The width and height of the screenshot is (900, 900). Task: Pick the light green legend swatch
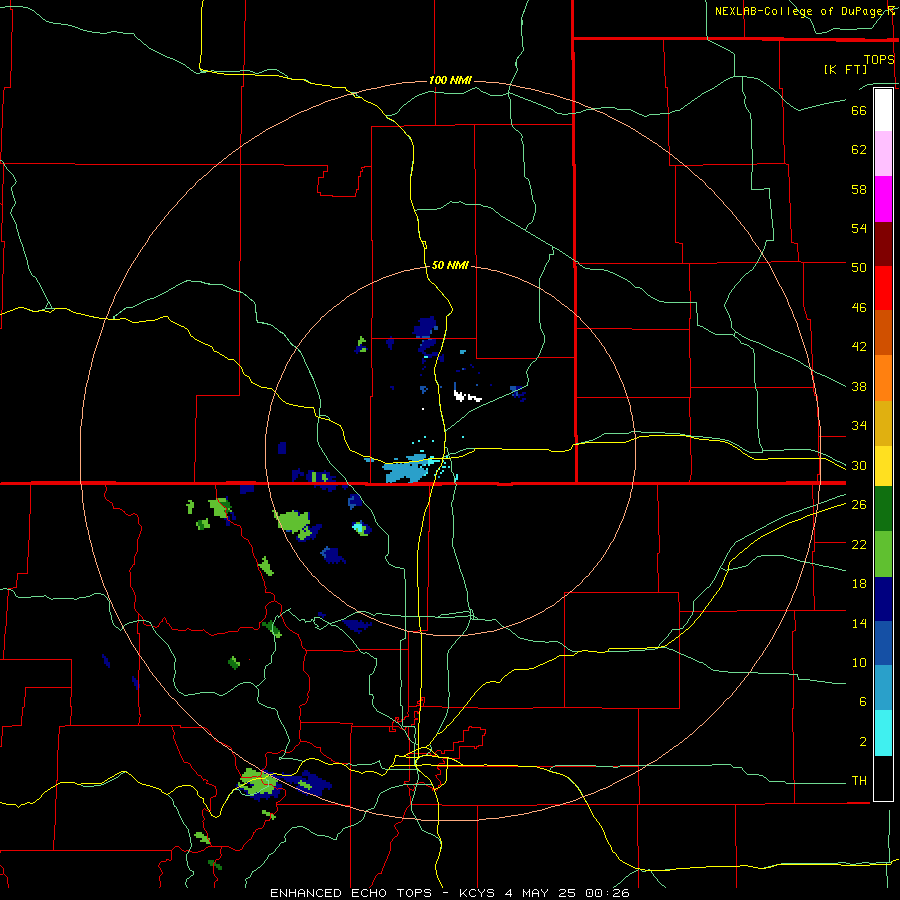point(883,554)
